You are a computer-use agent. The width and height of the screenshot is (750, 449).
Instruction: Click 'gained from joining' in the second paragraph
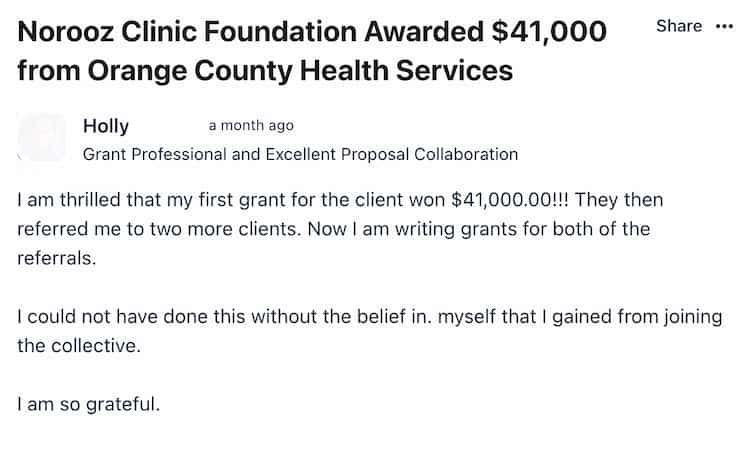point(638,317)
